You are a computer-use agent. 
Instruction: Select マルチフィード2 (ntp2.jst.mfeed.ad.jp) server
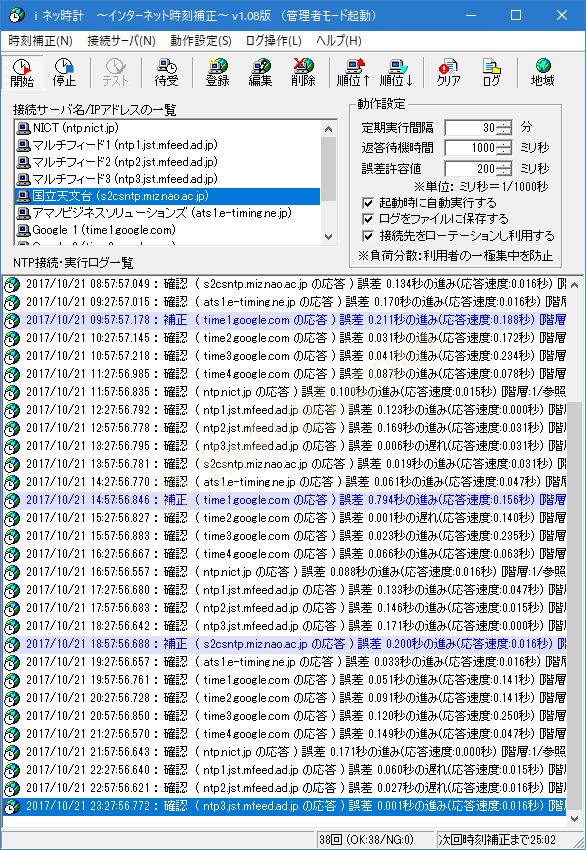click(168, 162)
